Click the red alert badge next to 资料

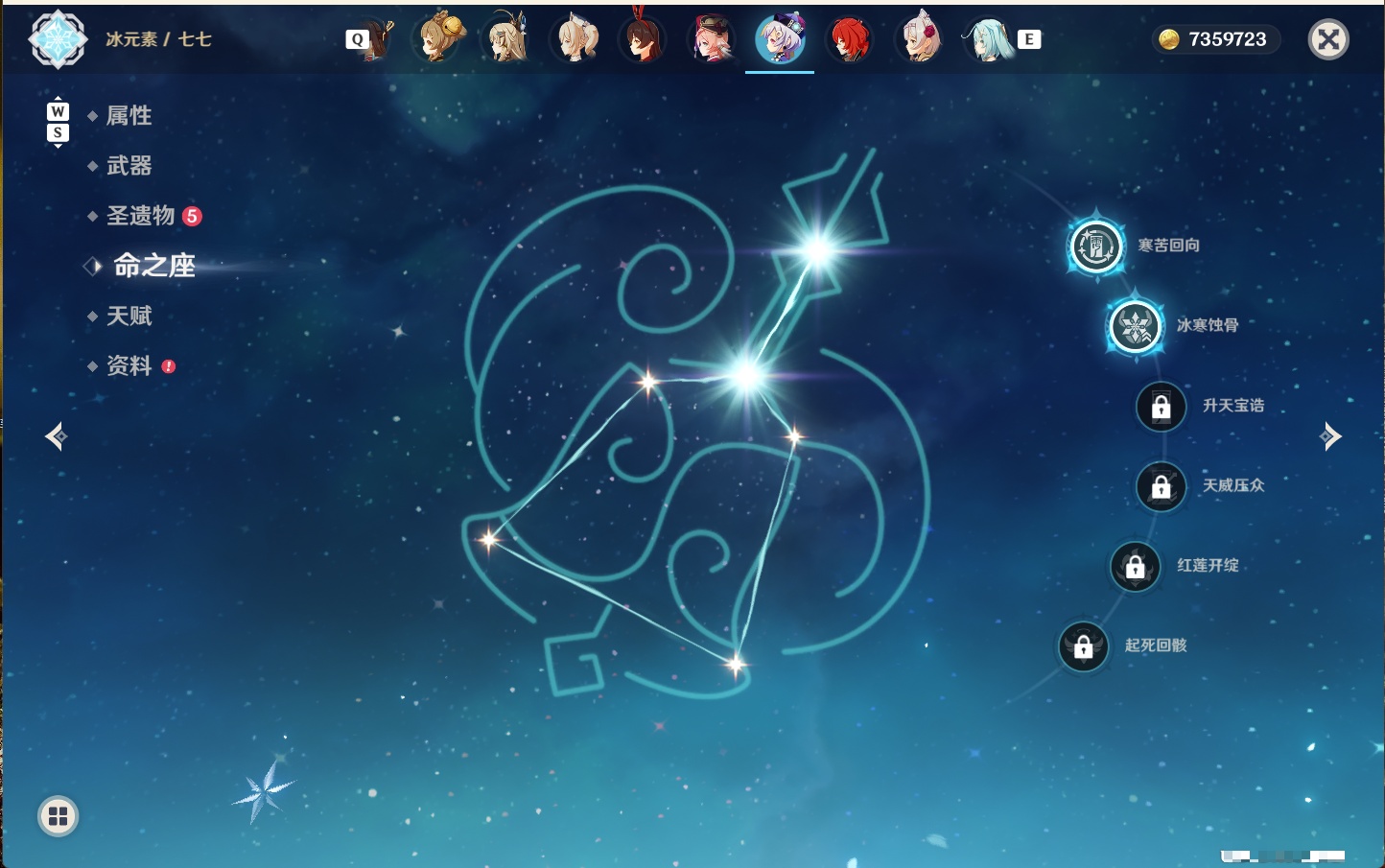(x=169, y=366)
